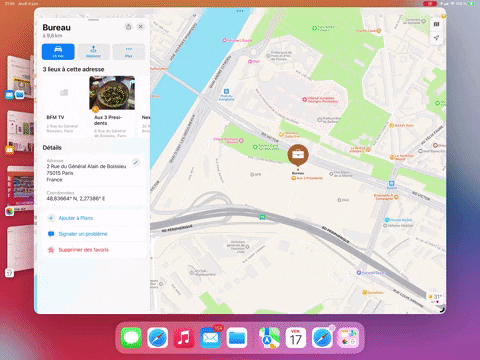Open Messages from the dock
The height and width of the screenshot is (360, 480).
pos(131,338)
